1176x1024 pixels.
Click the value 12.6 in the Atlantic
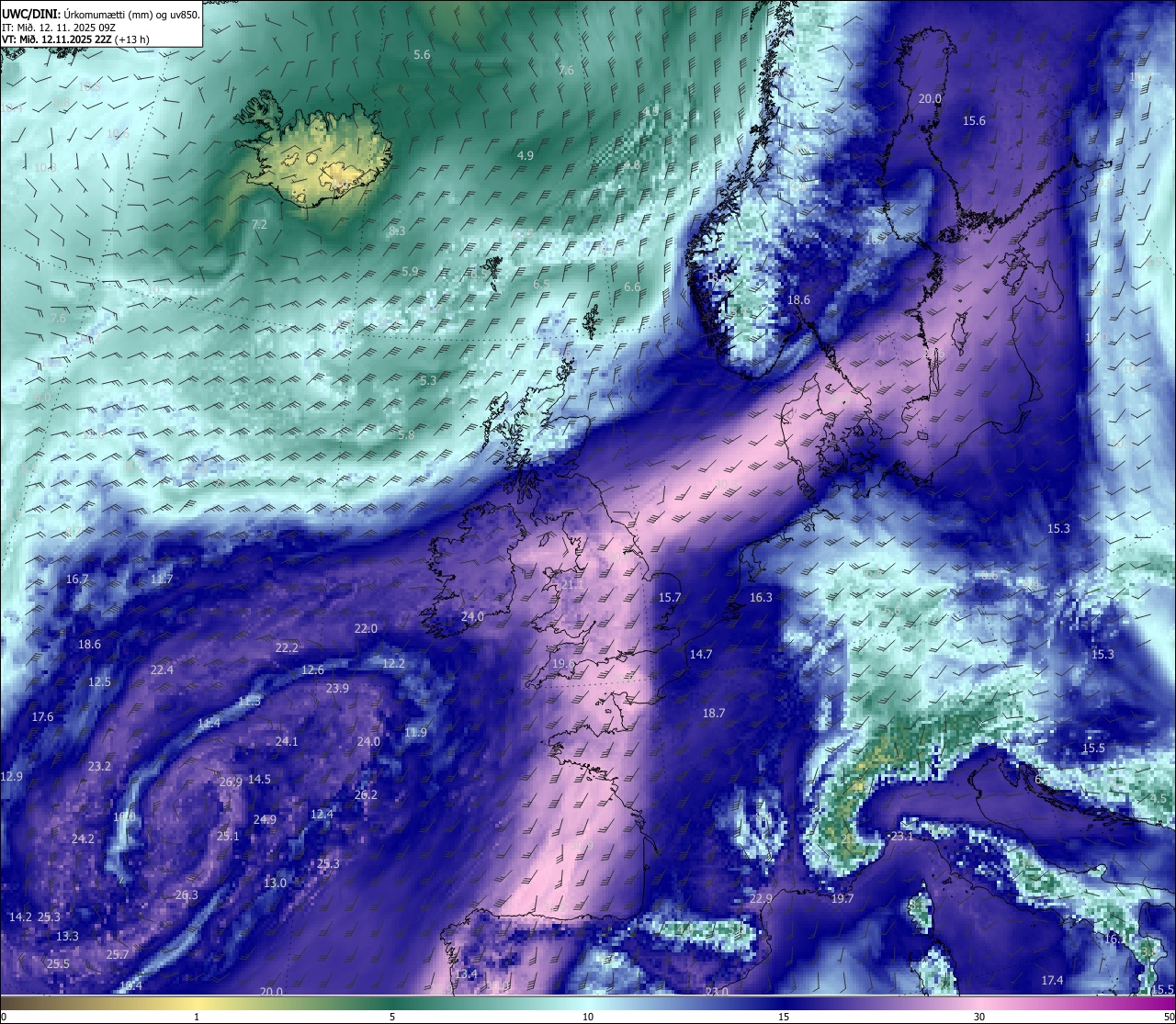[x=312, y=670]
